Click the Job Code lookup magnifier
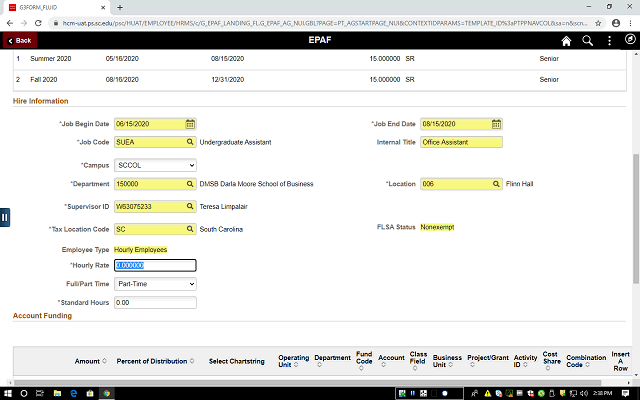The height and width of the screenshot is (400, 640). pos(190,143)
